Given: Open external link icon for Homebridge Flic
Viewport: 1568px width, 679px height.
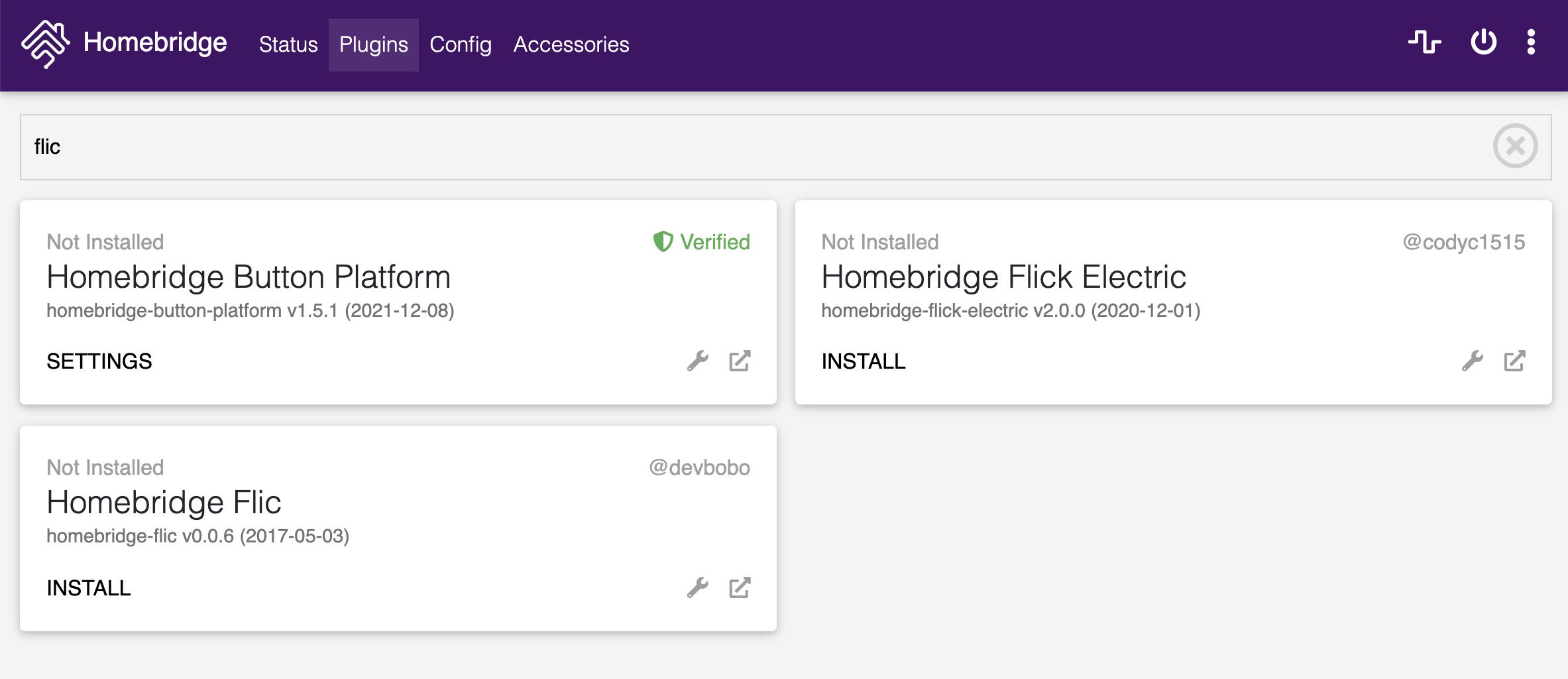Looking at the screenshot, I should click(740, 588).
